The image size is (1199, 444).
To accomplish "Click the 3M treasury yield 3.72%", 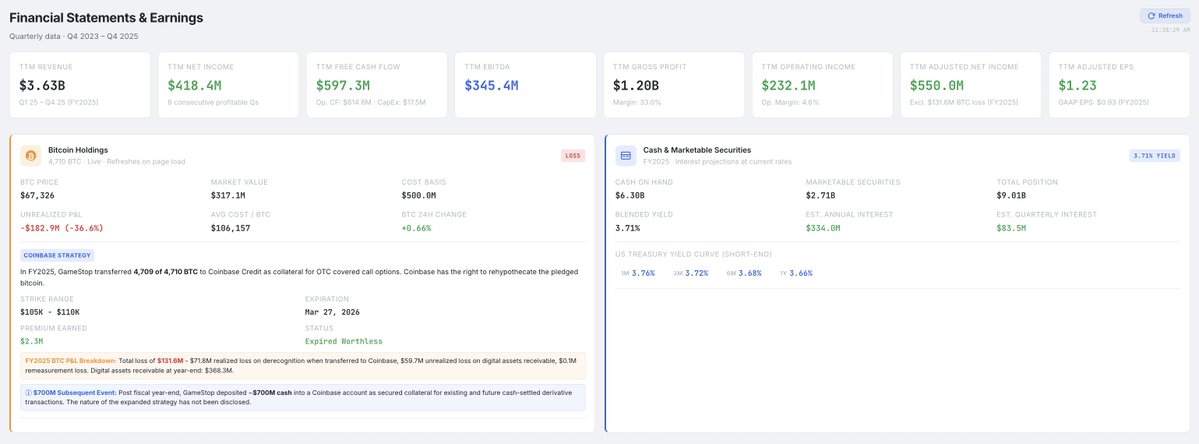I will point(697,273).
